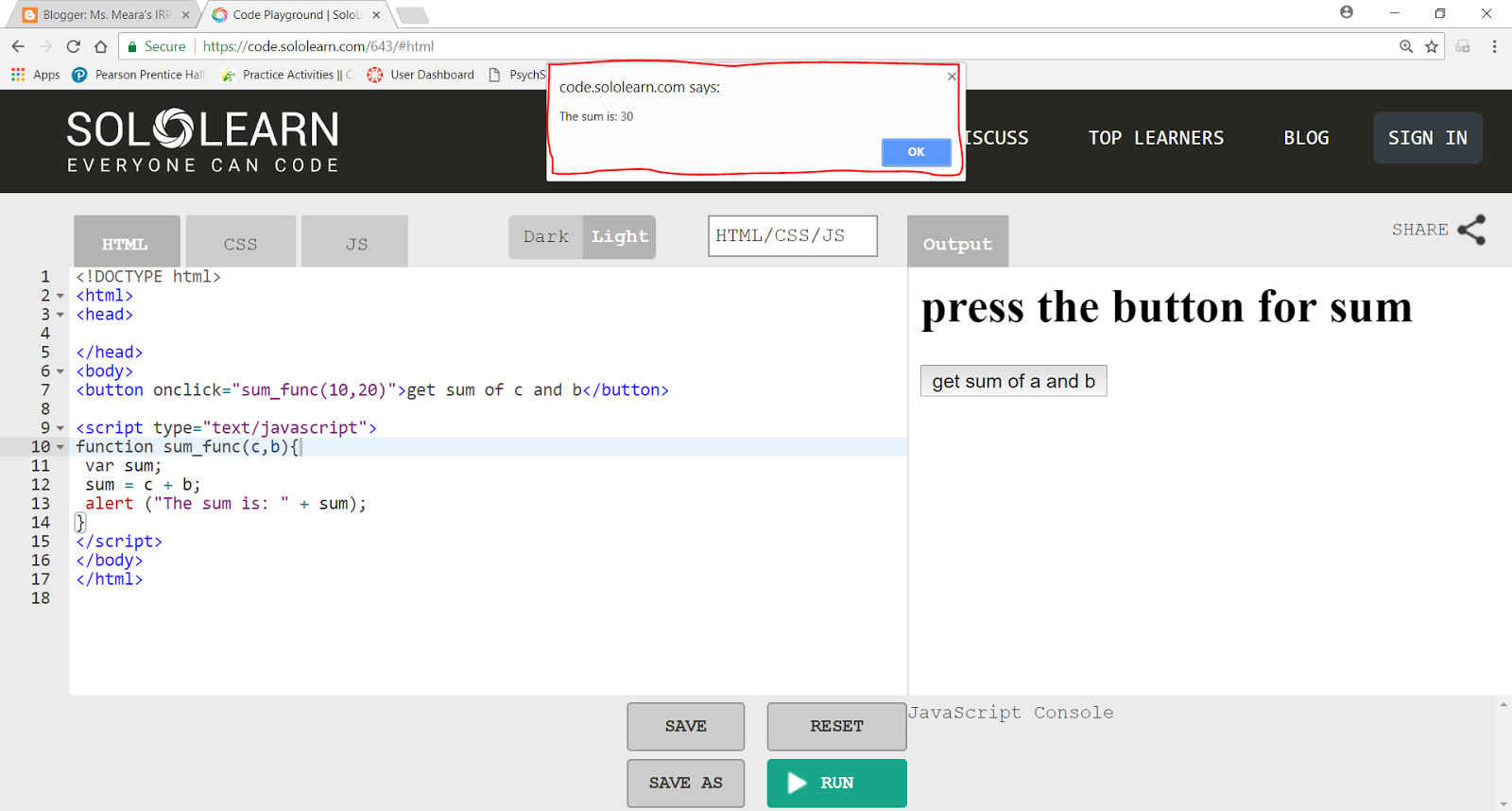The width and height of the screenshot is (1512, 811).
Task: Switch to the HTML editor tab
Action: 127,241
